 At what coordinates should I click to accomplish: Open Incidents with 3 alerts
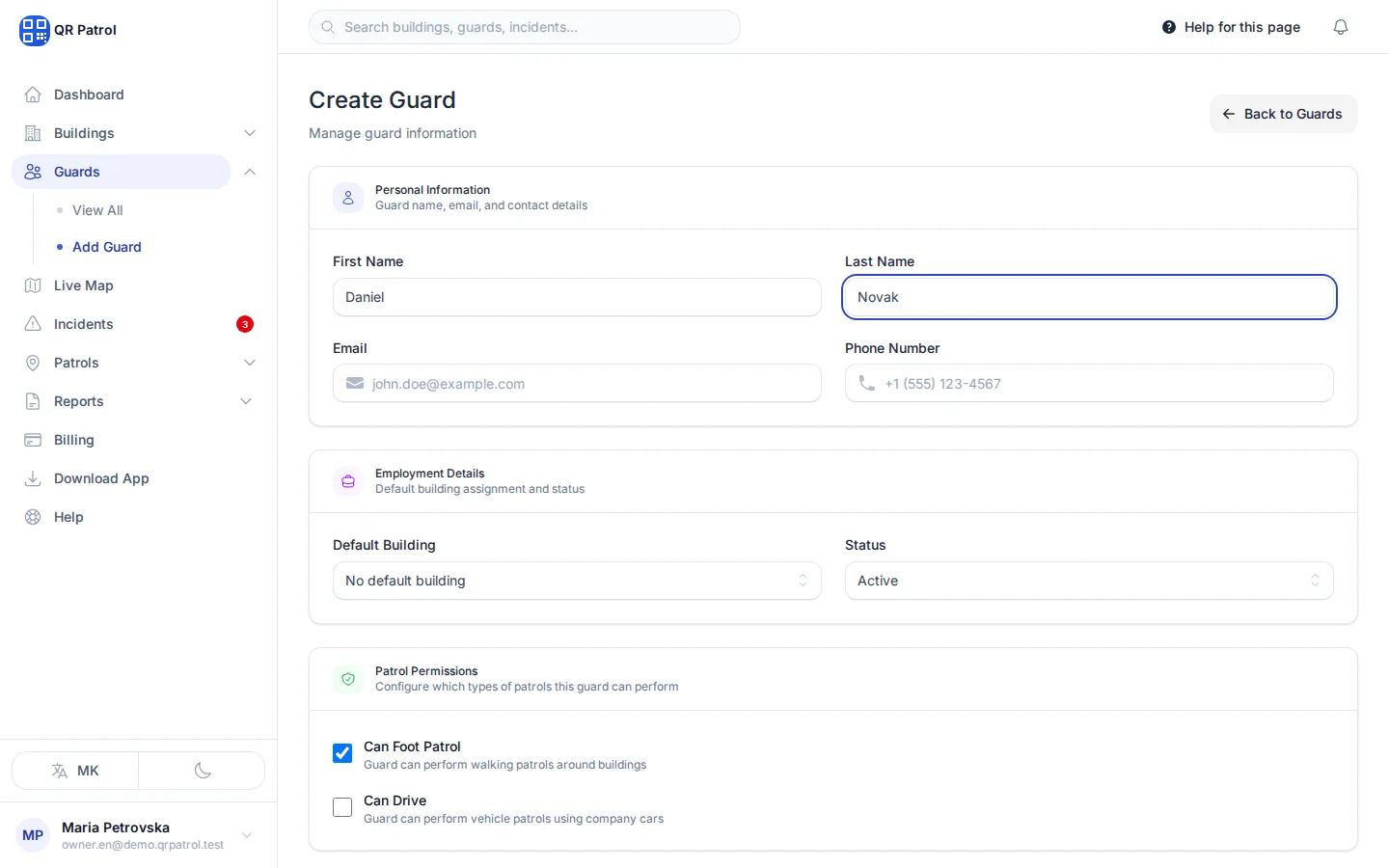tap(138, 324)
